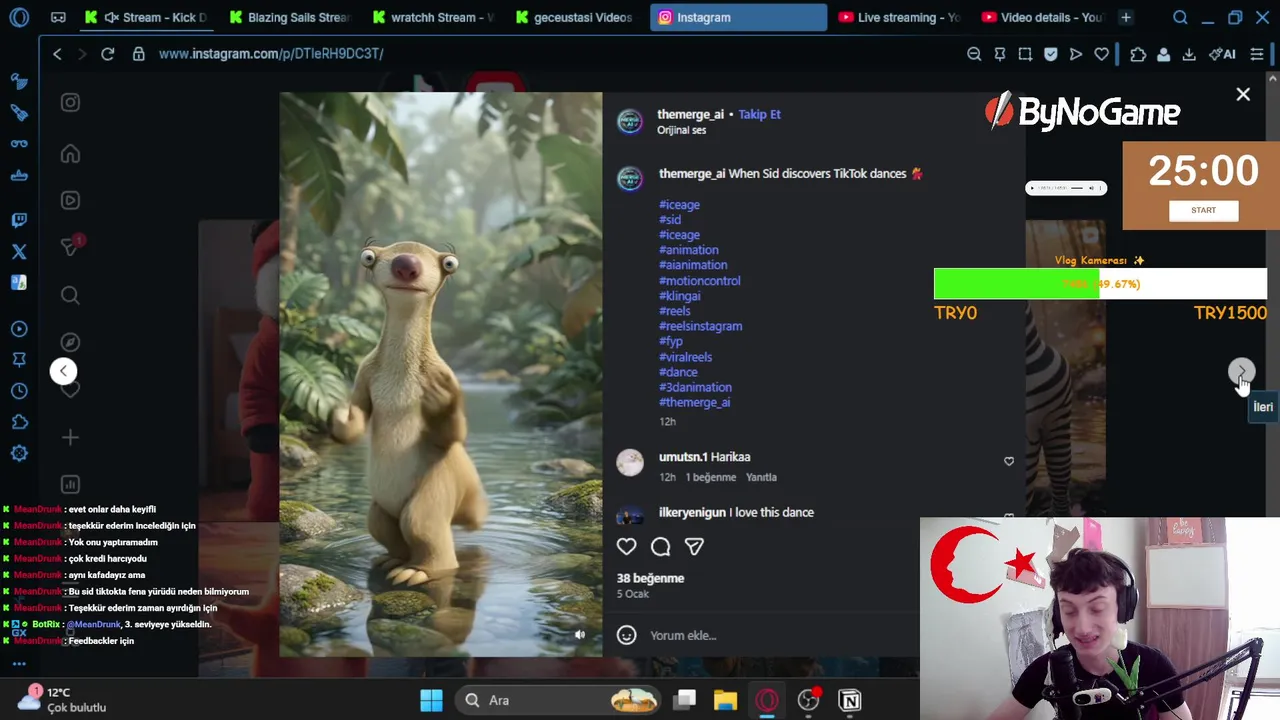Screen dimensions: 1280x720
Task: Open the Twitch panel in Opera sidebar
Action: pyautogui.click(x=19, y=220)
